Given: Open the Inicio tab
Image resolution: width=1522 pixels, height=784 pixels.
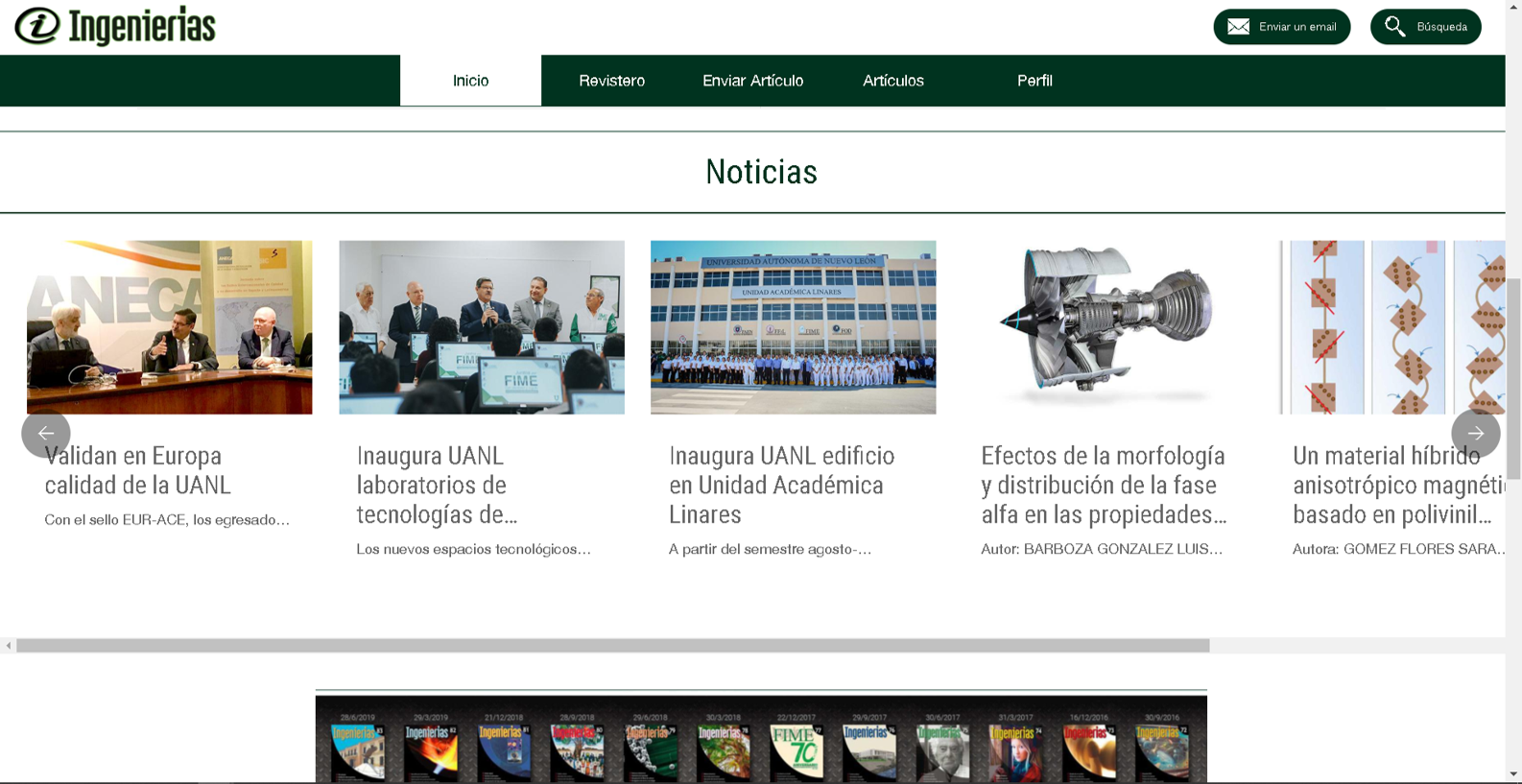Looking at the screenshot, I should [470, 81].
